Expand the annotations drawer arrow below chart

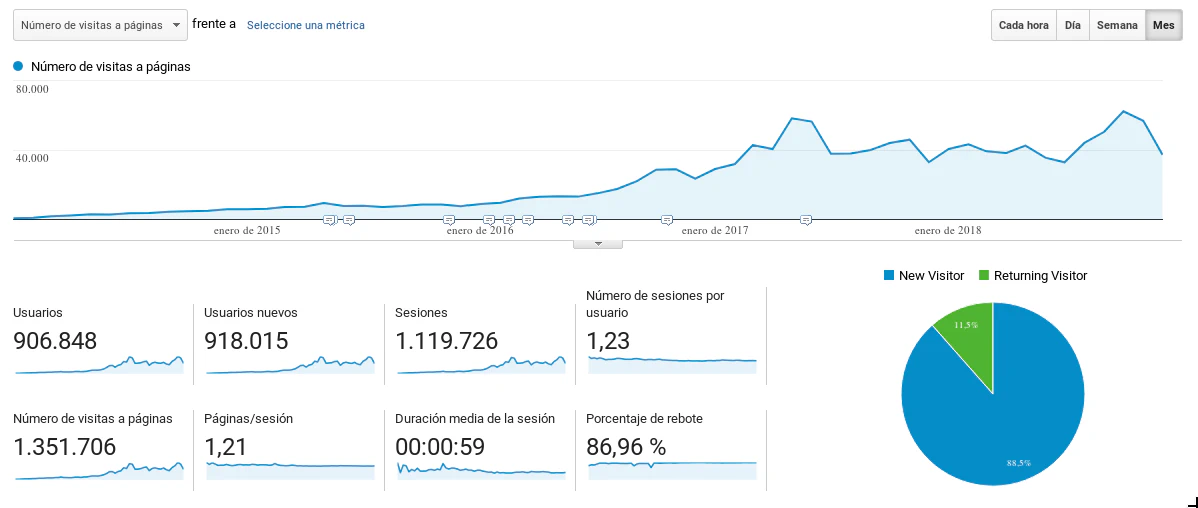(598, 243)
